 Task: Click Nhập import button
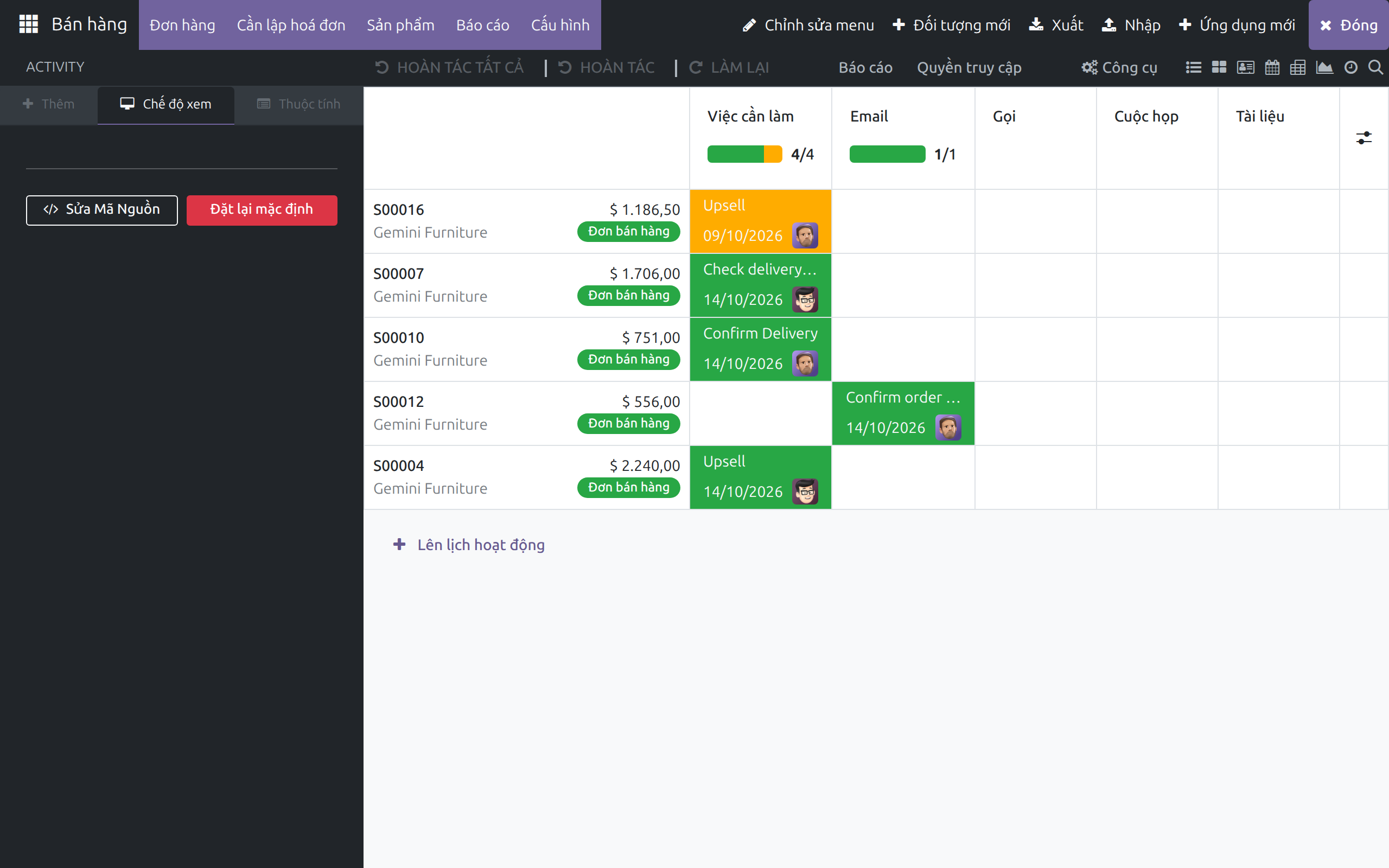1131,25
